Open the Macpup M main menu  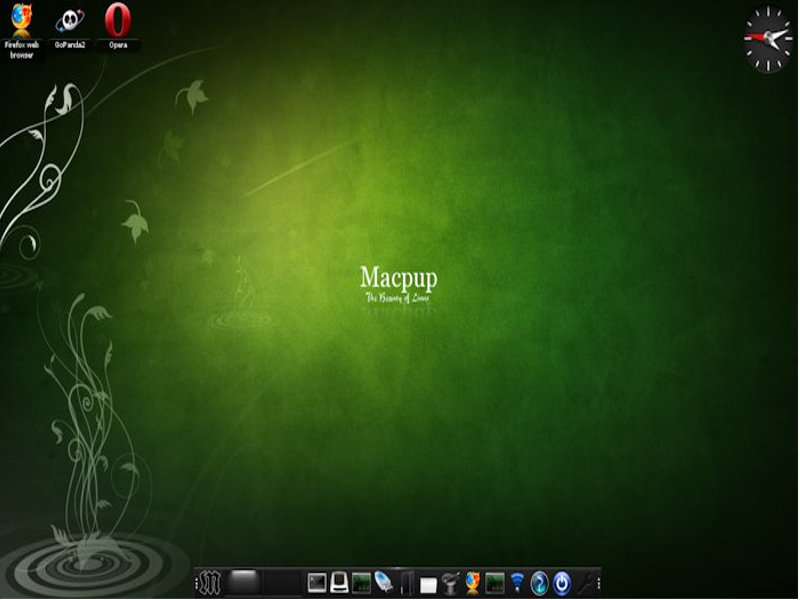(209, 583)
